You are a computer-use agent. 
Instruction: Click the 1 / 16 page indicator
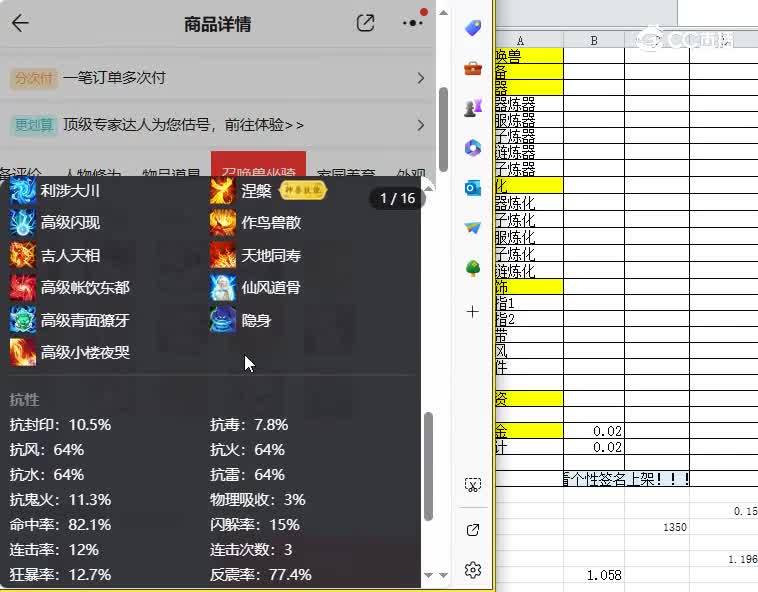point(398,198)
